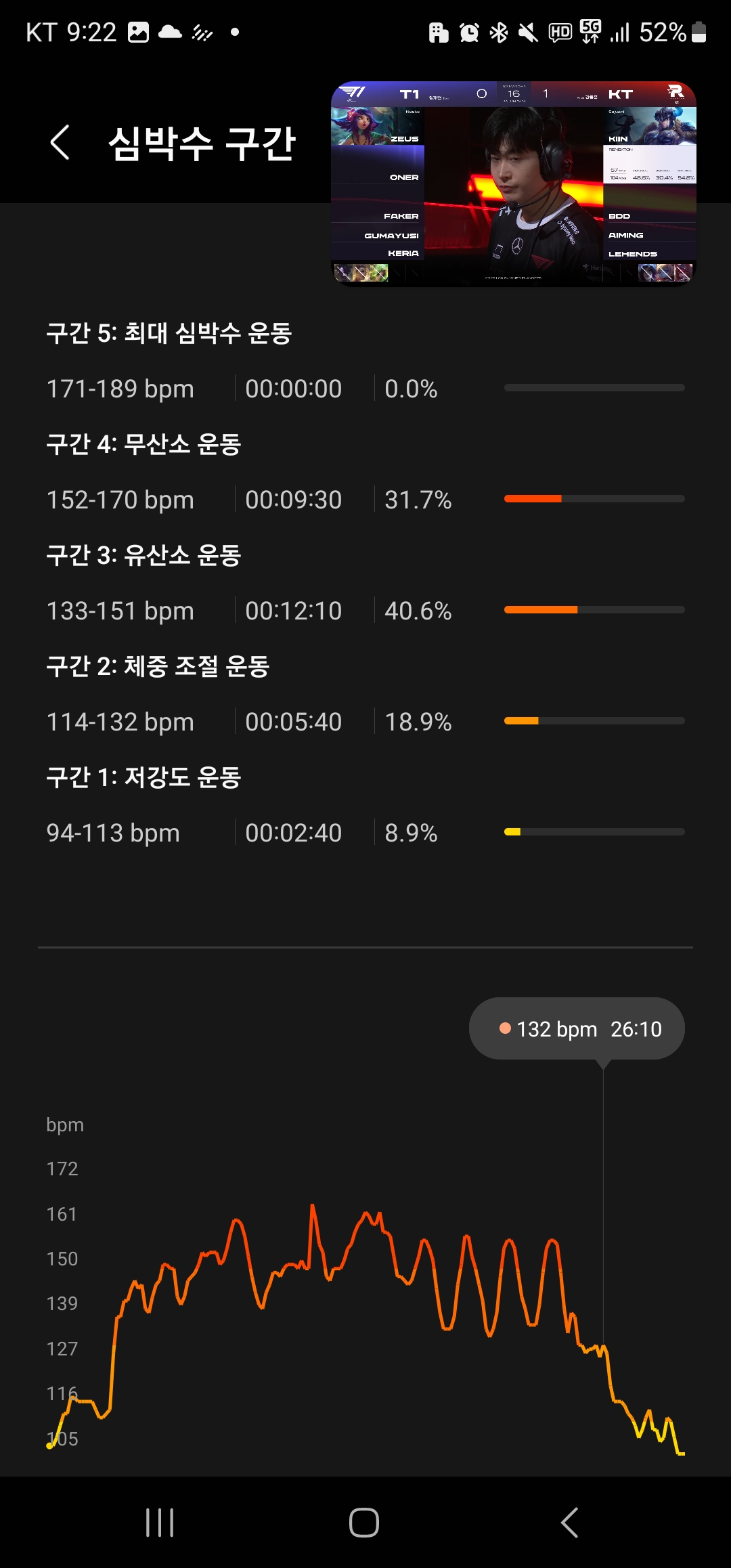Image resolution: width=731 pixels, height=1568 pixels.
Task: Tap the alarm icon in status bar
Action: pyautogui.click(x=468, y=32)
